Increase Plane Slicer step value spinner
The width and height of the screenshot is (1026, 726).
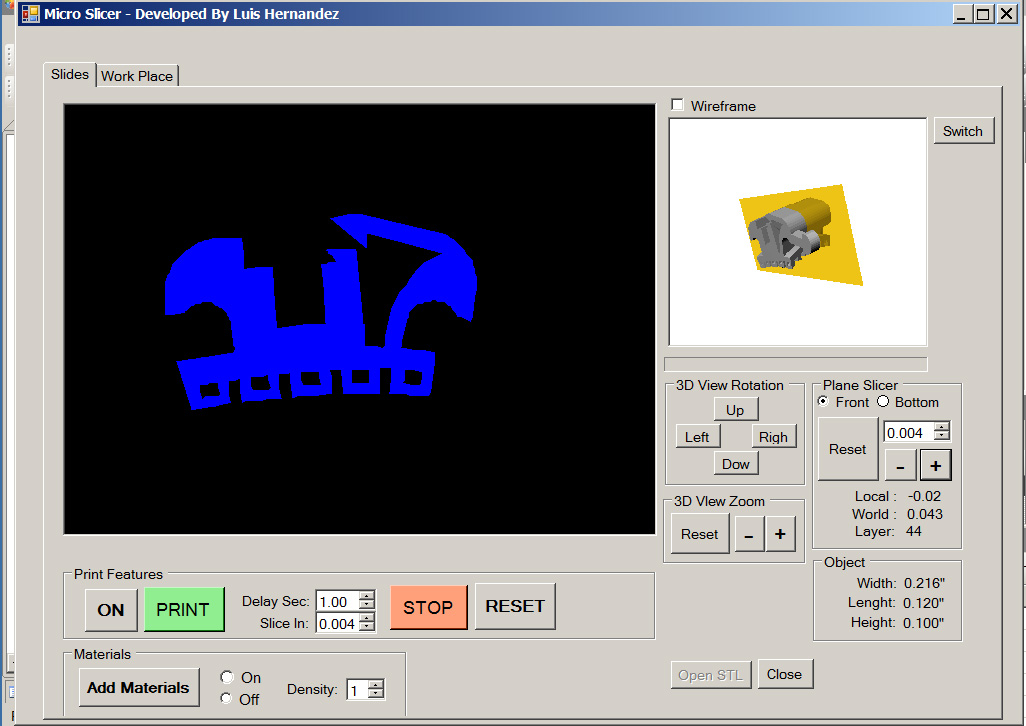pos(942,427)
